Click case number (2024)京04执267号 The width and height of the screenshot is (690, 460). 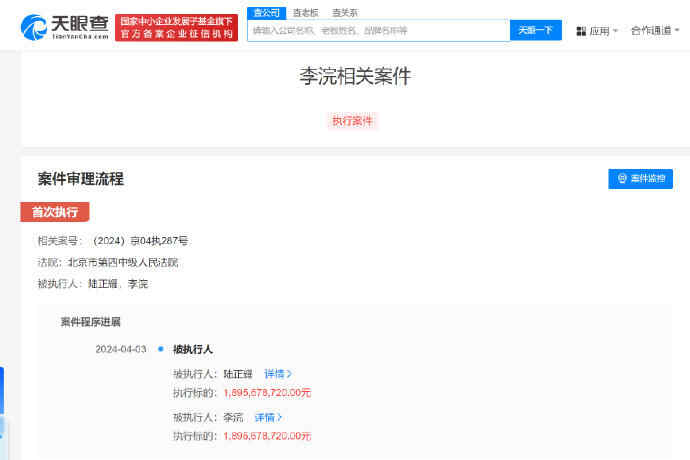pyautogui.click(x=140, y=240)
